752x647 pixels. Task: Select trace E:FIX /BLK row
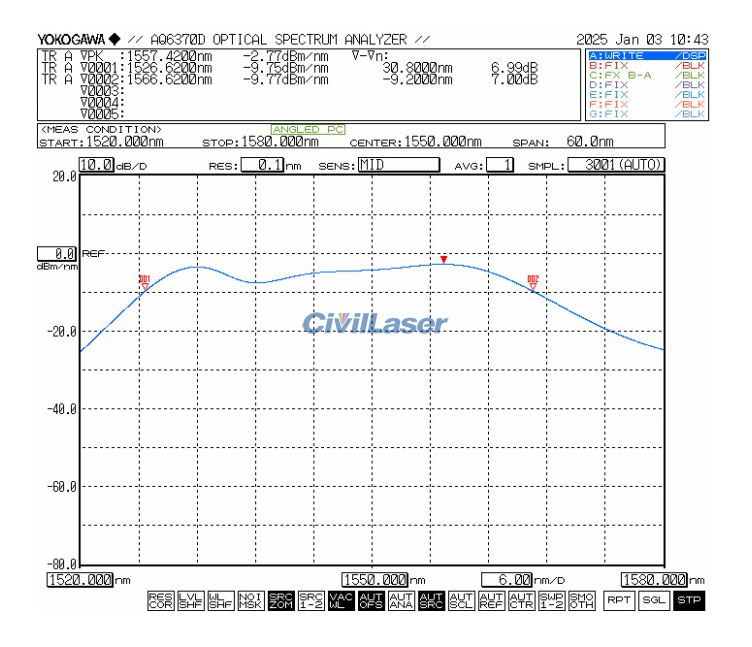[x=647, y=94]
